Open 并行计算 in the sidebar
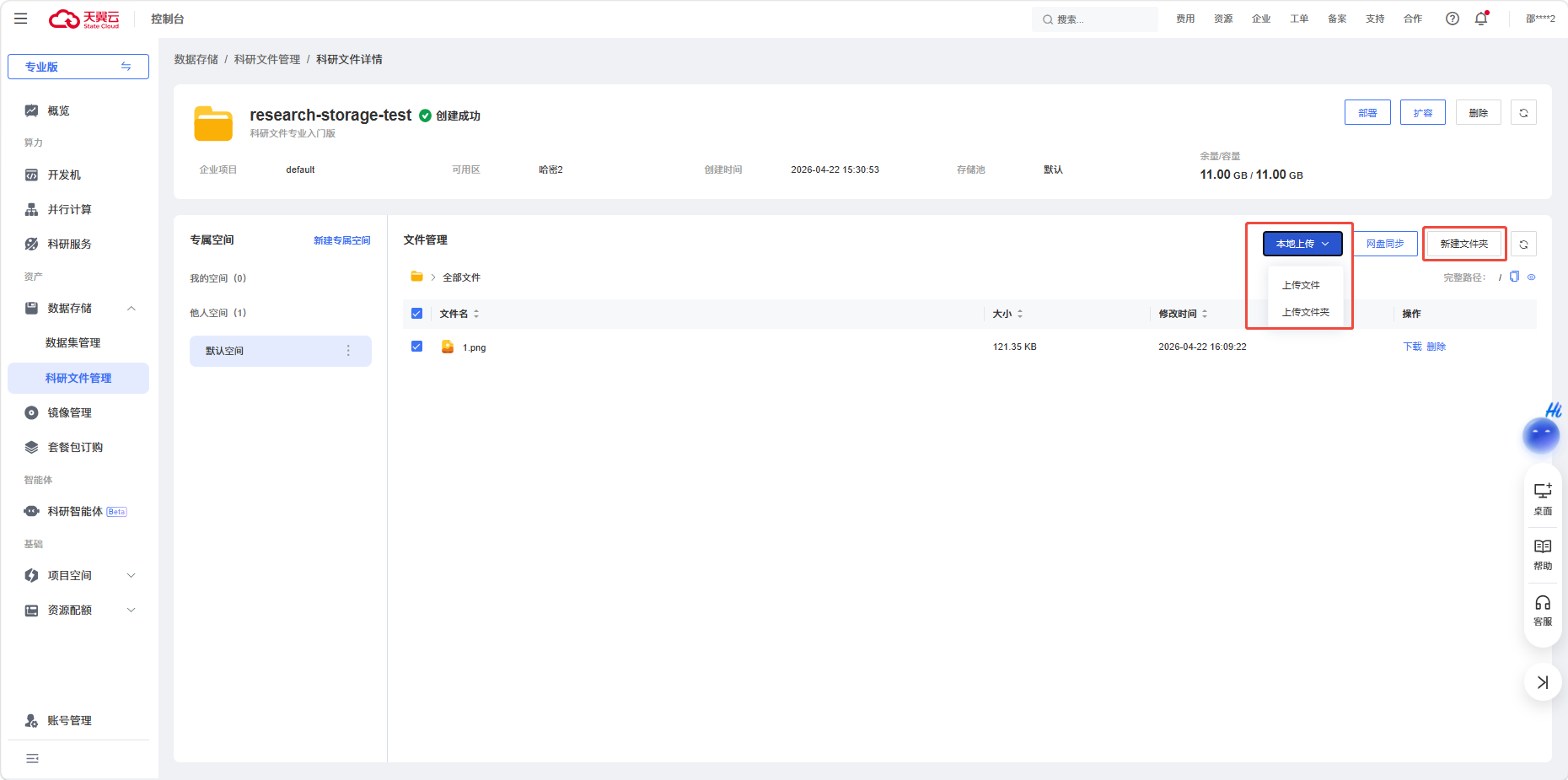Viewport: 1568px width, 780px height. (69, 209)
